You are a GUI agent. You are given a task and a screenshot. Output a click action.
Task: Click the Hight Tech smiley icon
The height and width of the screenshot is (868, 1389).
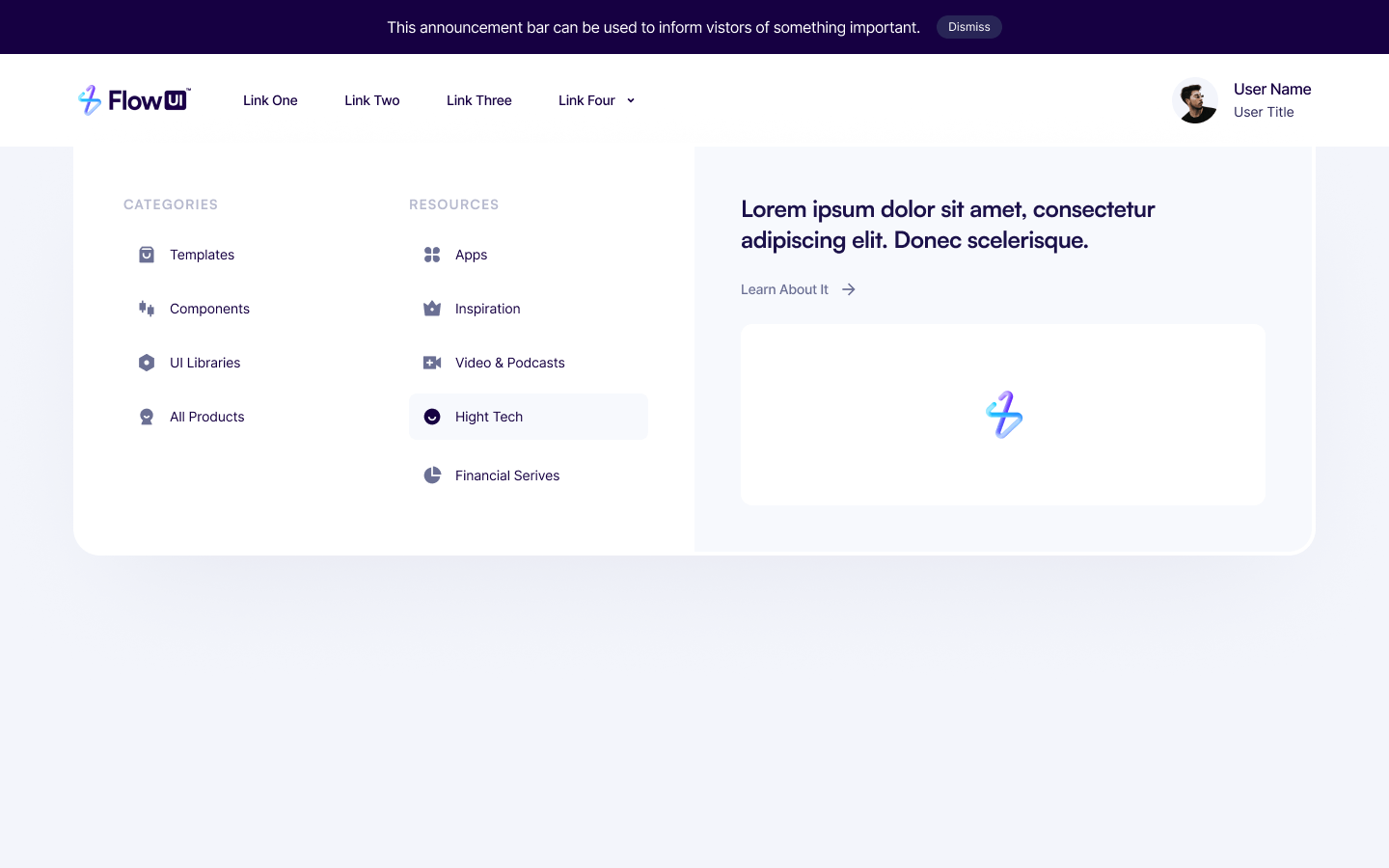[x=432, y=417]
